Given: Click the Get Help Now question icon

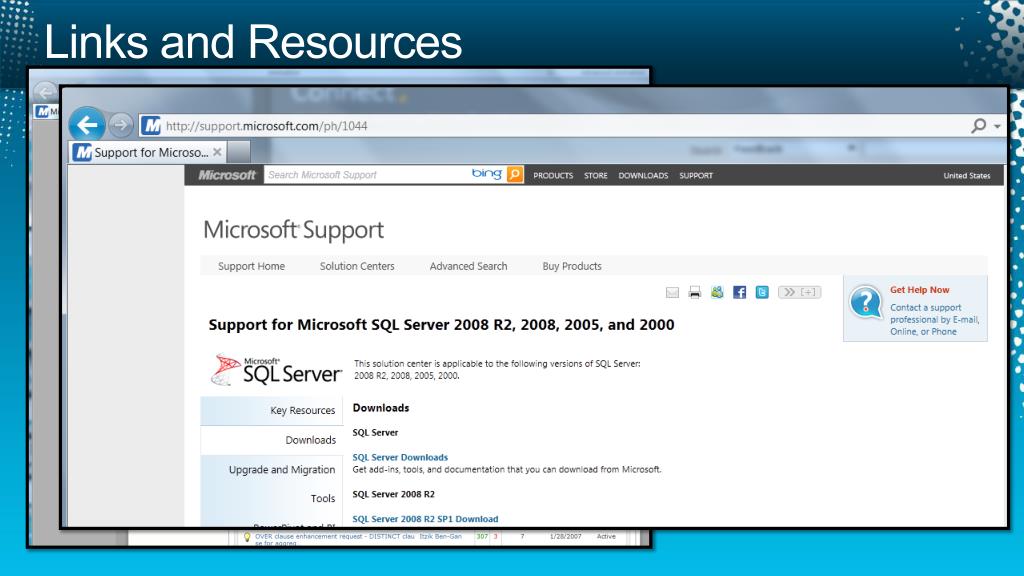Looking at the screenshot, I should pos(866,302).
